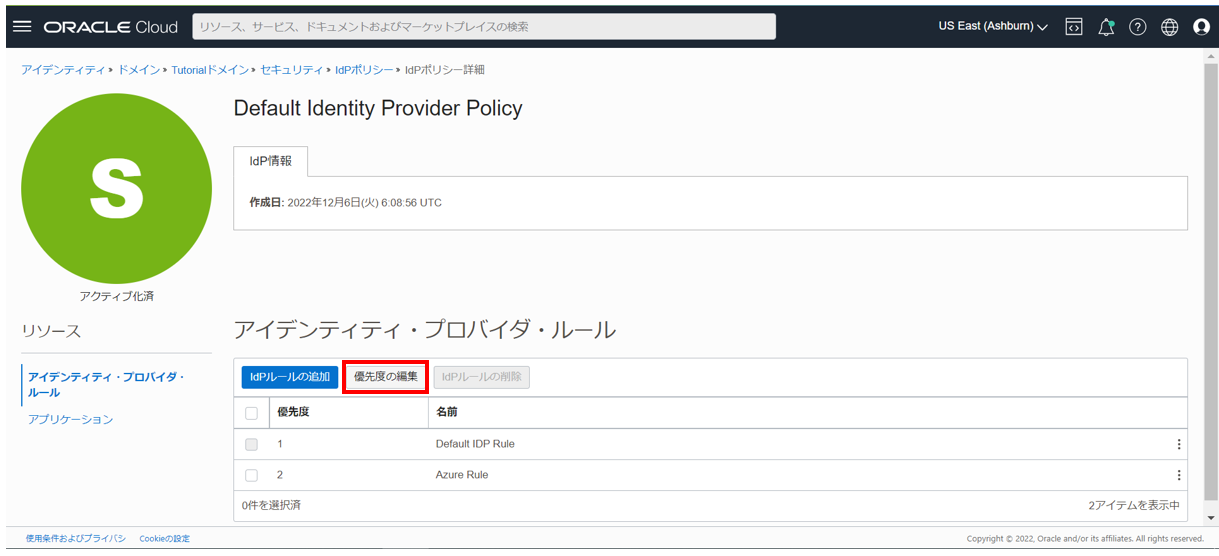Check the Default IDP Rule row checkbox

pyautogui.click(x=251, y=444)
